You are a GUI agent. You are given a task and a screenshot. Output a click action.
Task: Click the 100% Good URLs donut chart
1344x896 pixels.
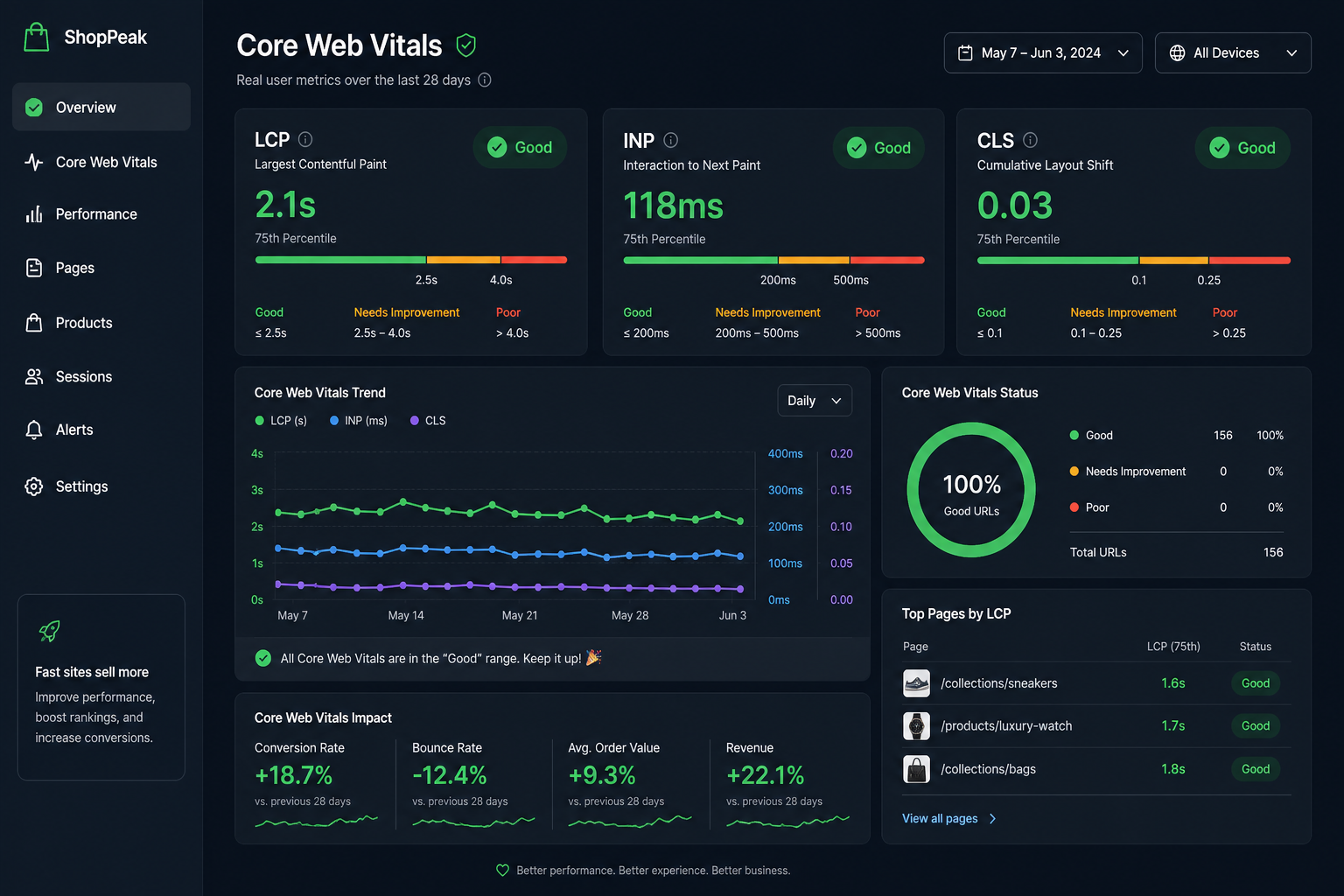tap(971, 490)
